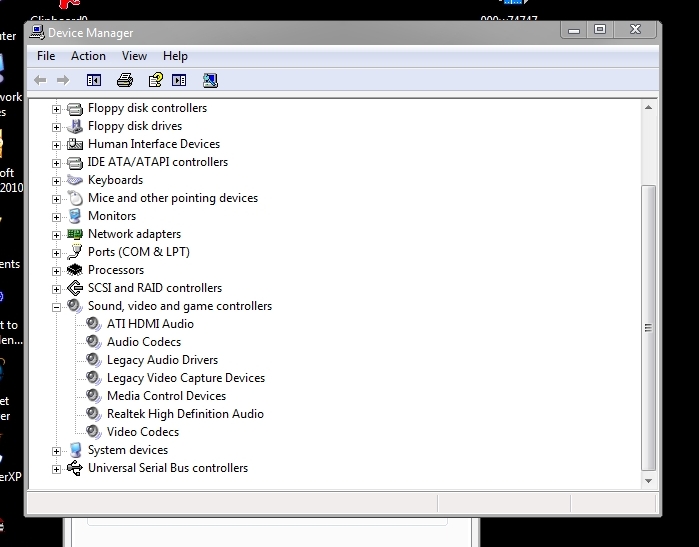This screenshot has width=699, height=547.
Task: Select the Floppy disk controllers icon
Action: click(75, 108)
